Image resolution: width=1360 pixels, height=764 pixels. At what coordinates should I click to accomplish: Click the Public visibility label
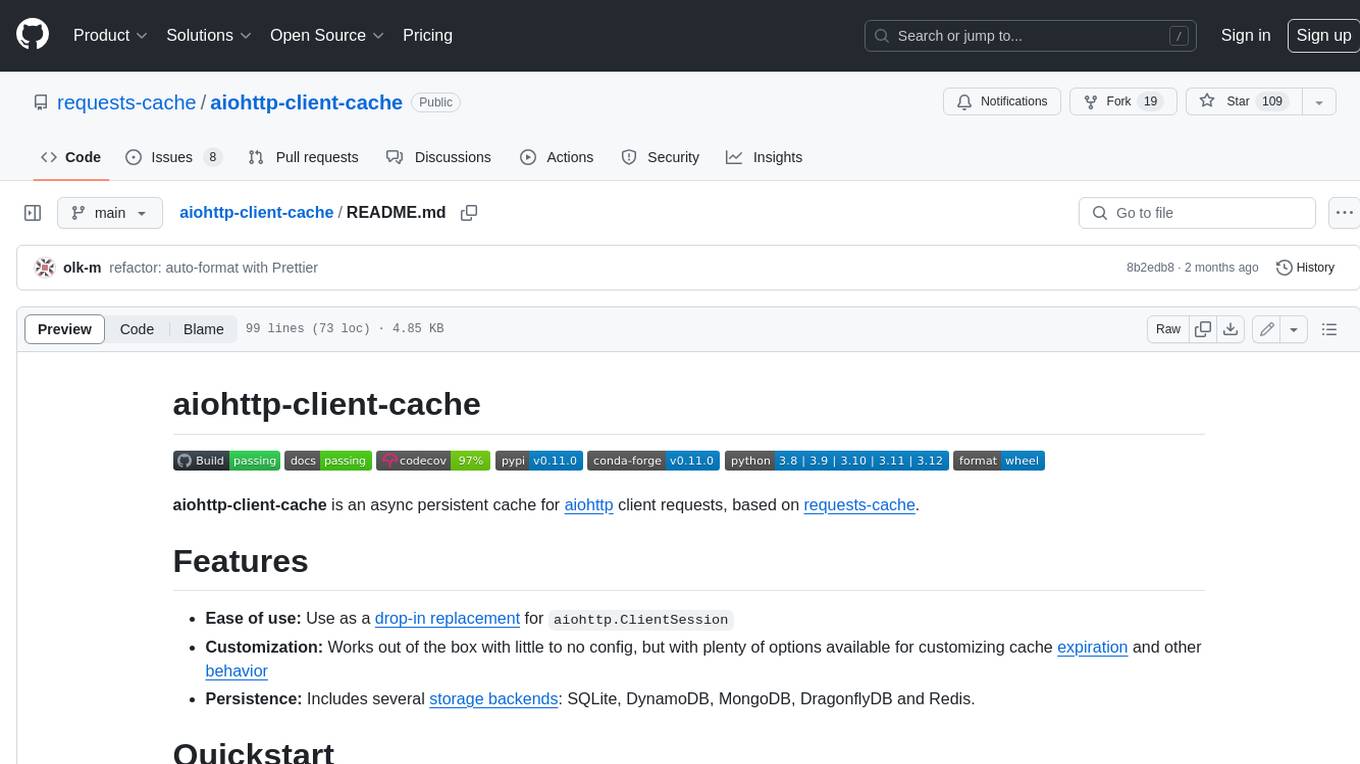436,102
